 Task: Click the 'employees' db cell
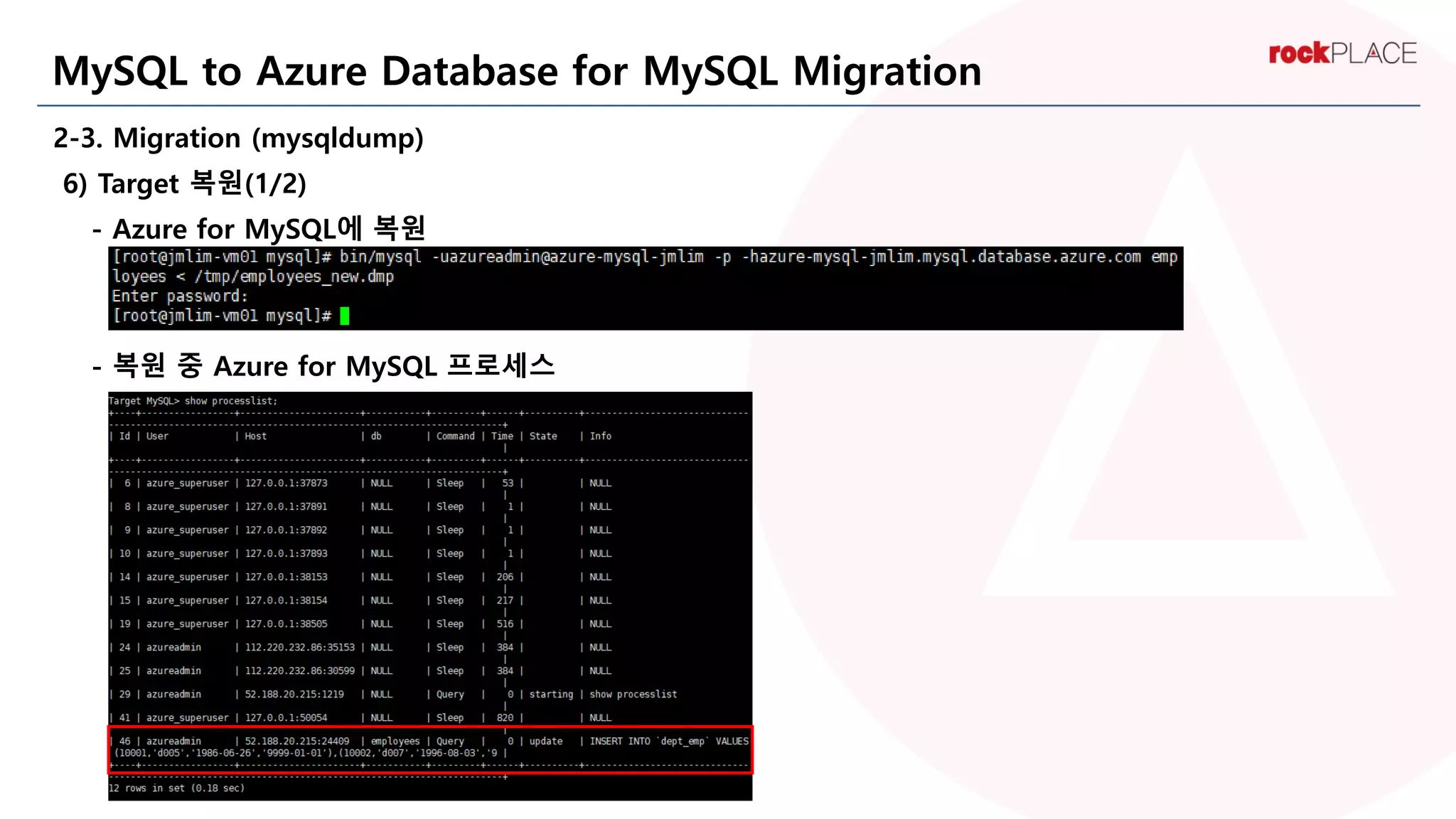[x=395, y=742]
